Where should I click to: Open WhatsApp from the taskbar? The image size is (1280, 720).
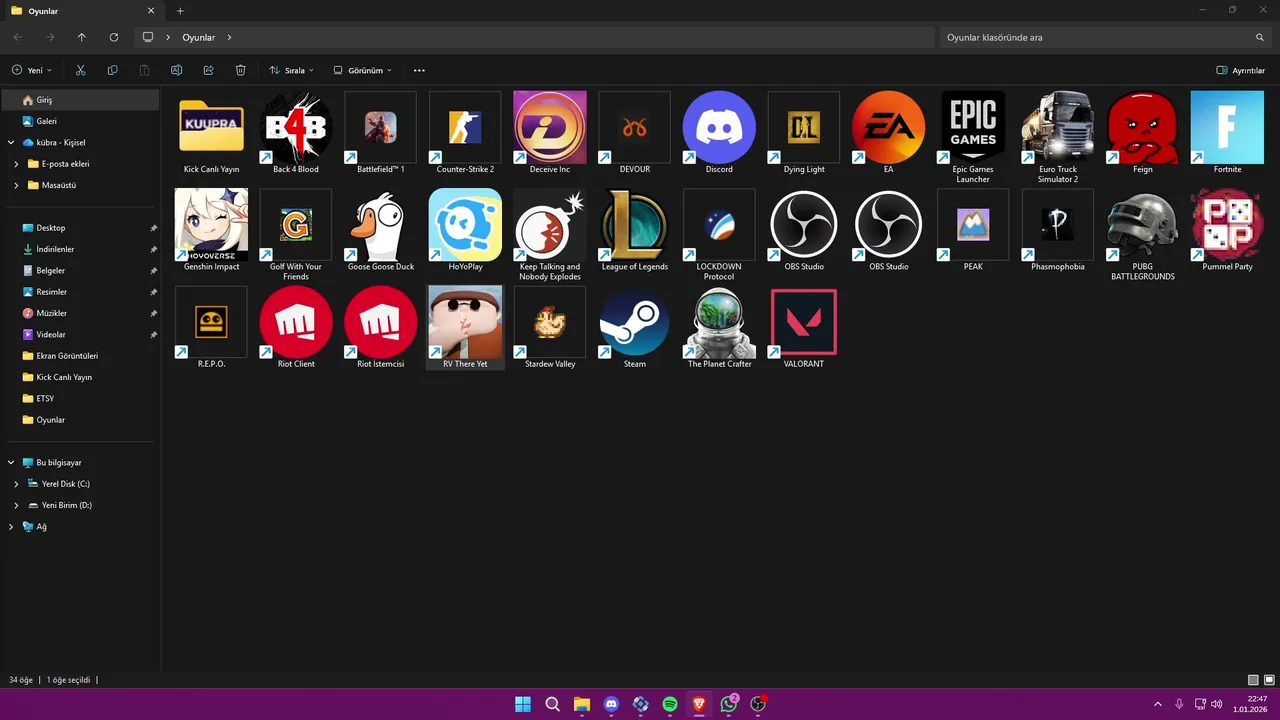click(729, 704)
